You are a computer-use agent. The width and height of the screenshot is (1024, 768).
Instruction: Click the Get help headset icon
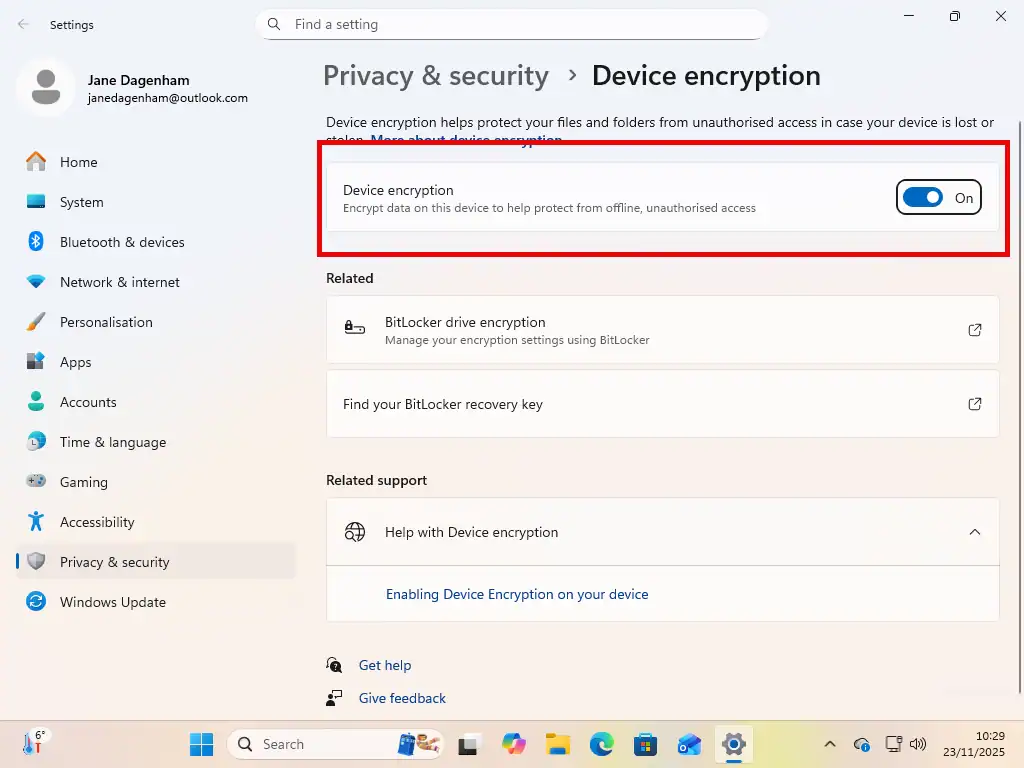click(334, 665)
